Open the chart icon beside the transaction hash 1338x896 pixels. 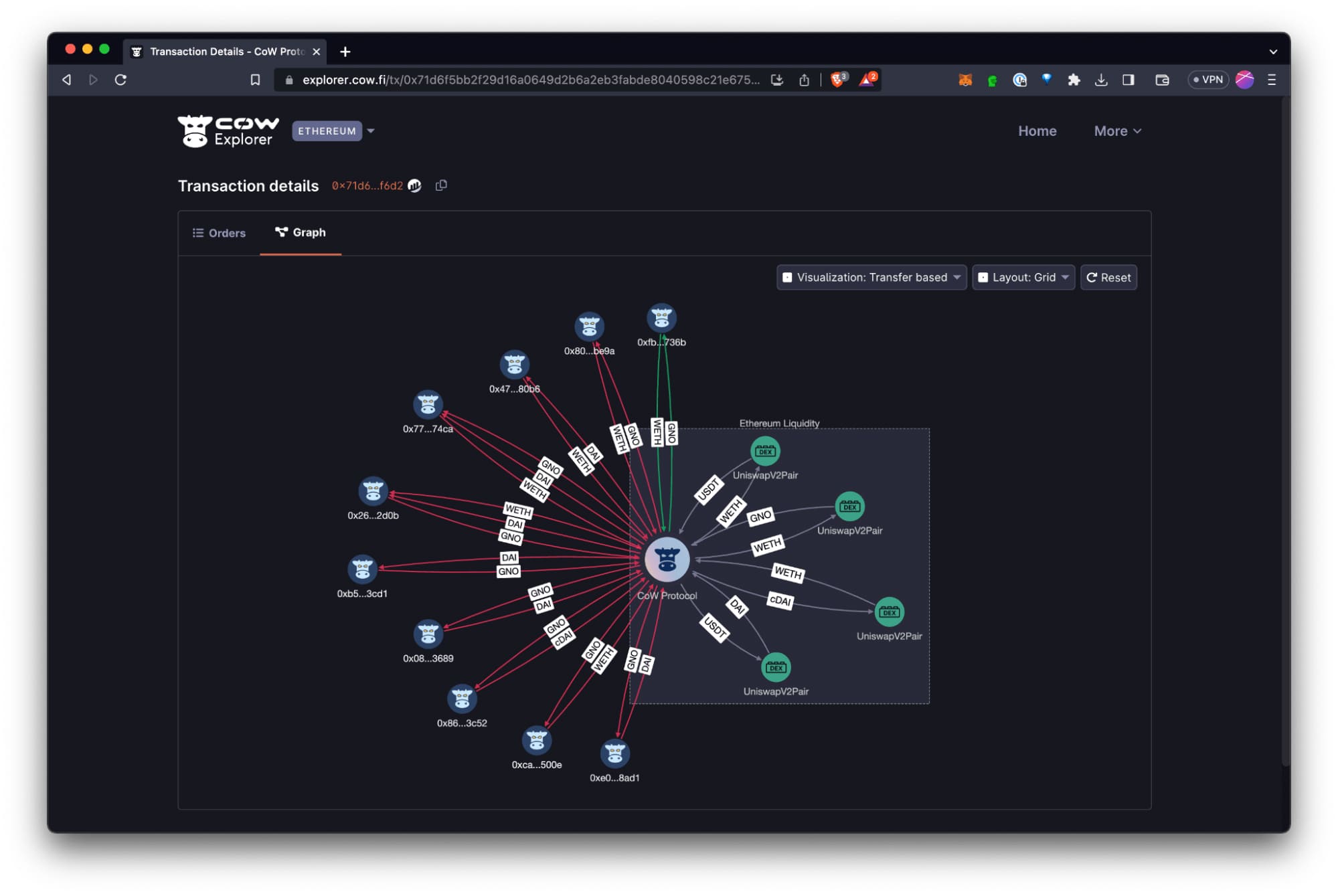[415, 185]
